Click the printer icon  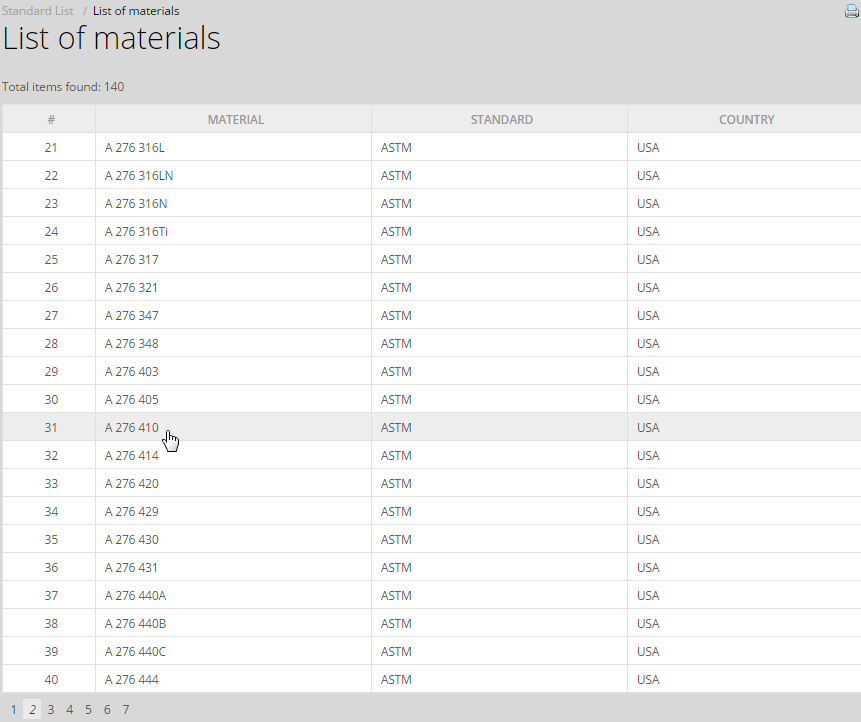[x=852, y=10]
